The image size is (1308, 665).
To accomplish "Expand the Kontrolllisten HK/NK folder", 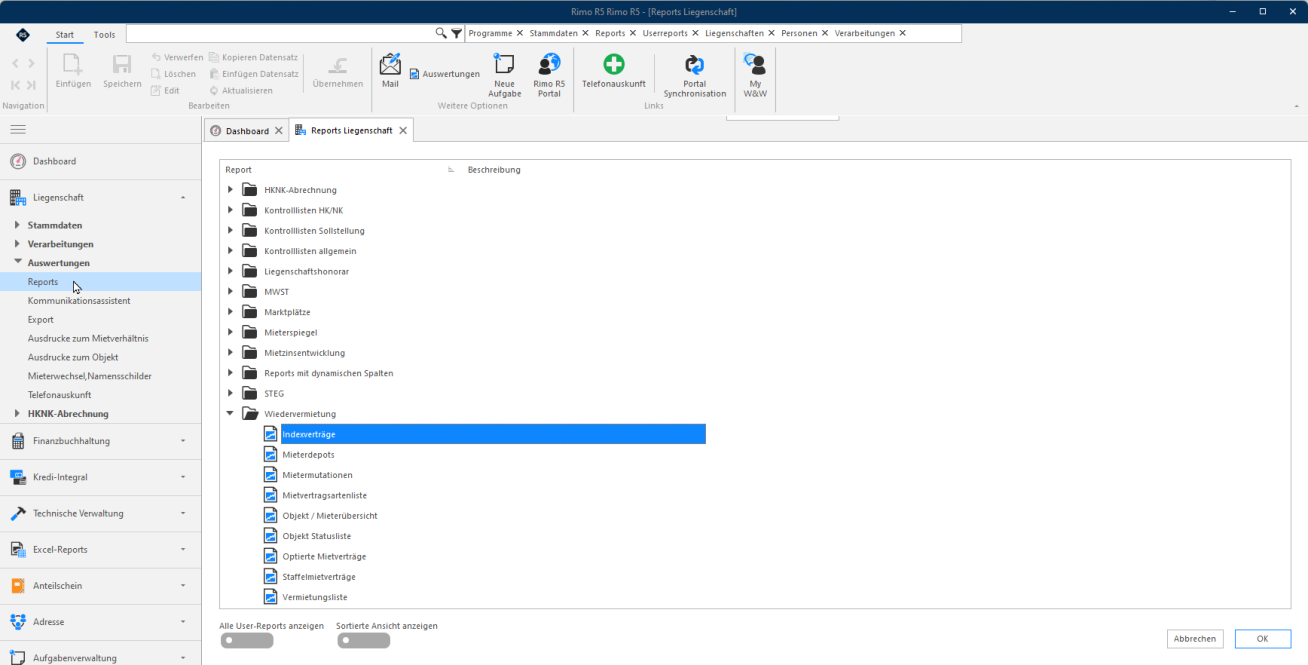I will click(x=230, y=210).
